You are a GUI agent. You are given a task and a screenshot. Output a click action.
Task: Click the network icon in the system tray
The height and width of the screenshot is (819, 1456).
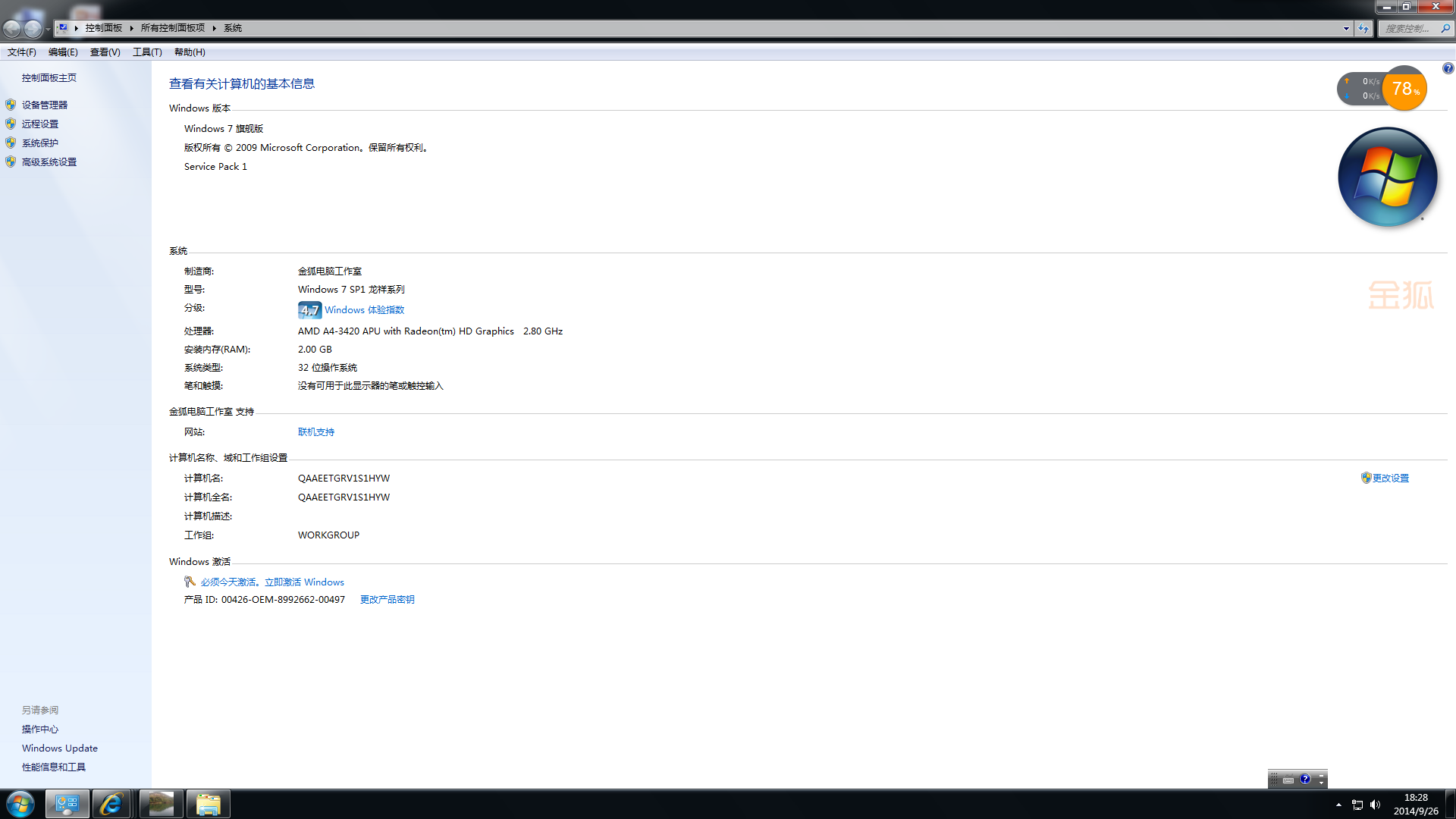1357,805
